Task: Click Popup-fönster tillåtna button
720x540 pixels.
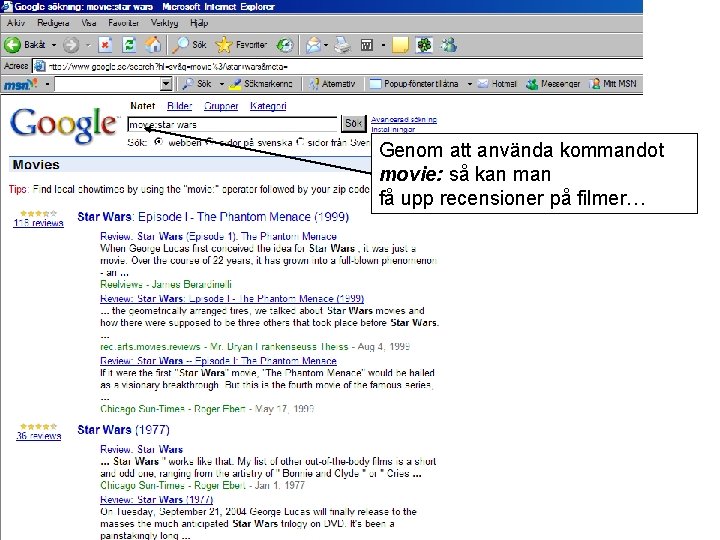Action: [x=414, y=84]
